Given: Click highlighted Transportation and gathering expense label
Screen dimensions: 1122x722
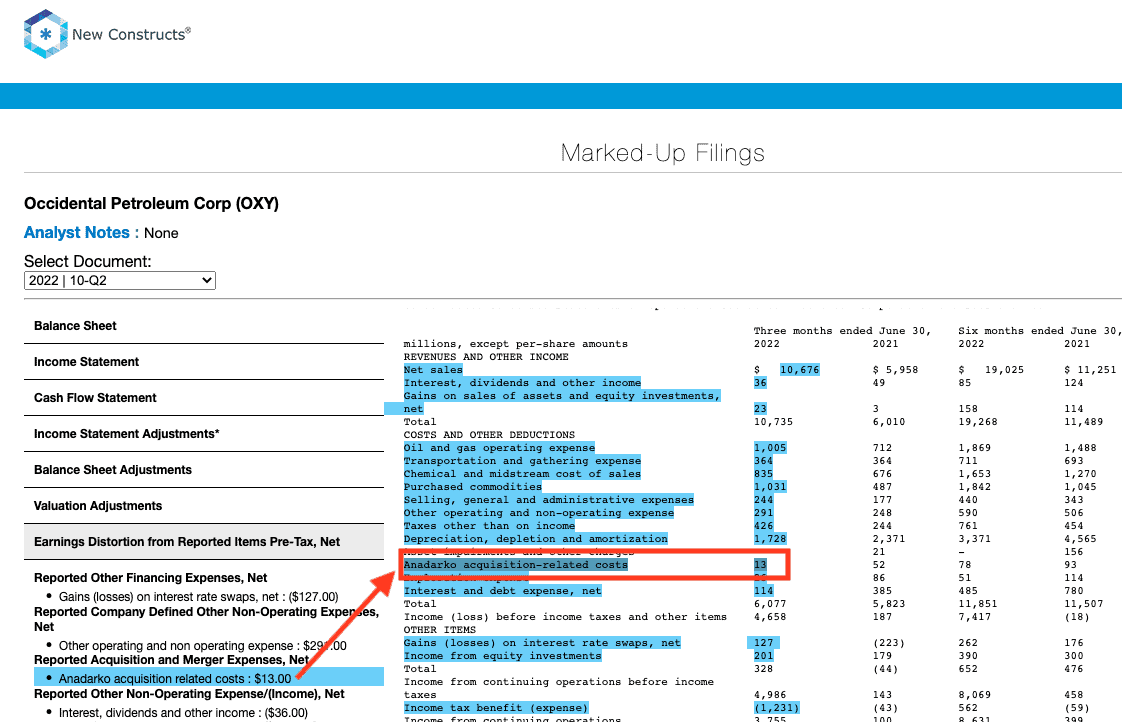Looking at the screenshot, I should pos(522,461).
